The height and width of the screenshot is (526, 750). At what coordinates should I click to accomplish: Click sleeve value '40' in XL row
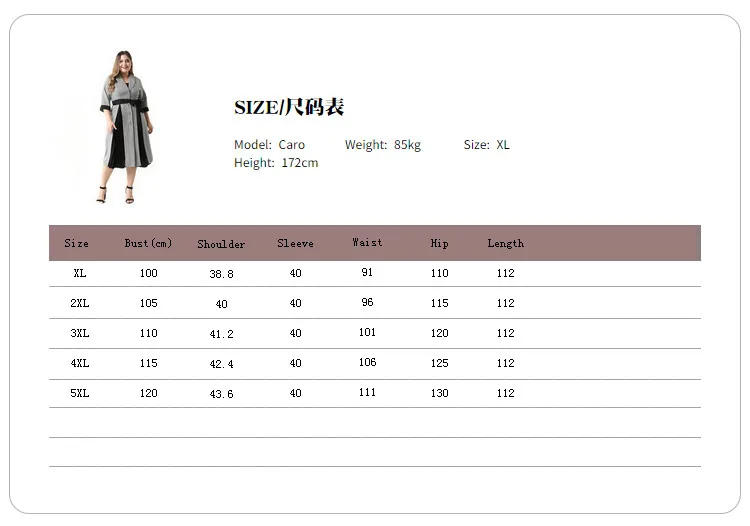click(296, 274)
